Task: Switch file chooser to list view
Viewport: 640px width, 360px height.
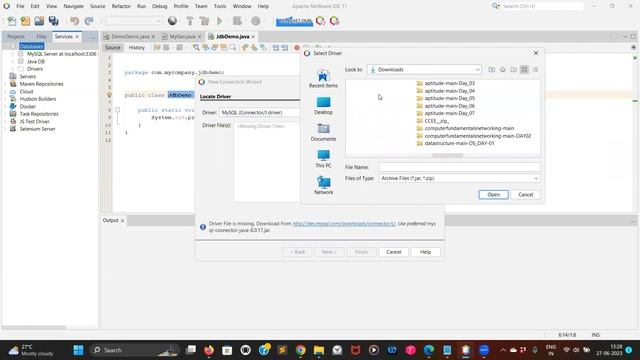Action: click(524, 70)
